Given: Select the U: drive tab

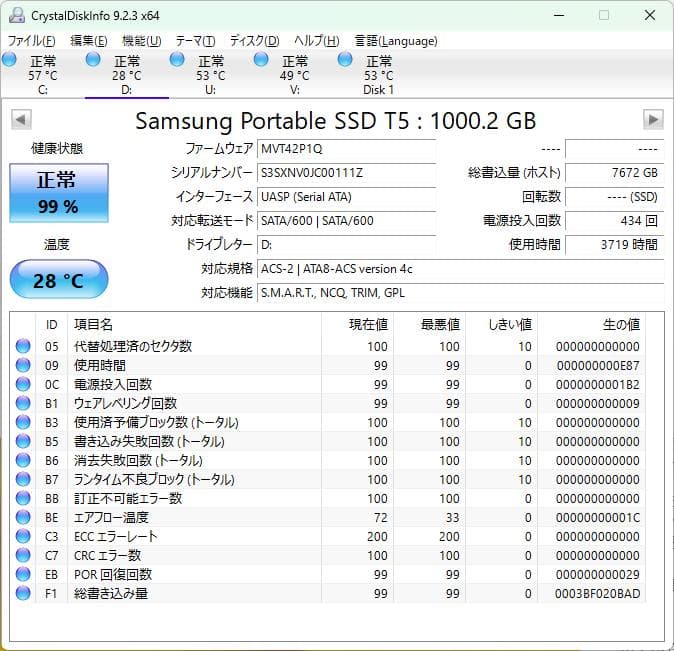Looking at the screenshot, I should pyautogui.click(x=211, y=75).
